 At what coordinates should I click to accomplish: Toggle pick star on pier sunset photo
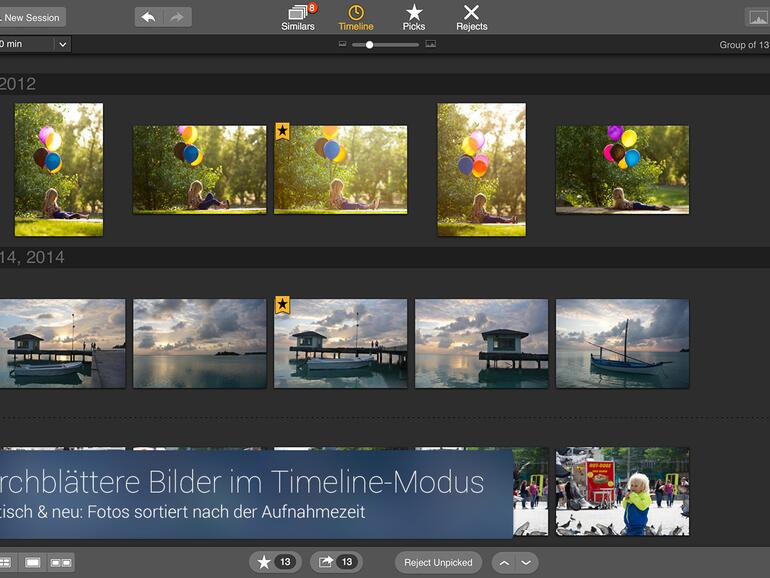click(282, 305)
